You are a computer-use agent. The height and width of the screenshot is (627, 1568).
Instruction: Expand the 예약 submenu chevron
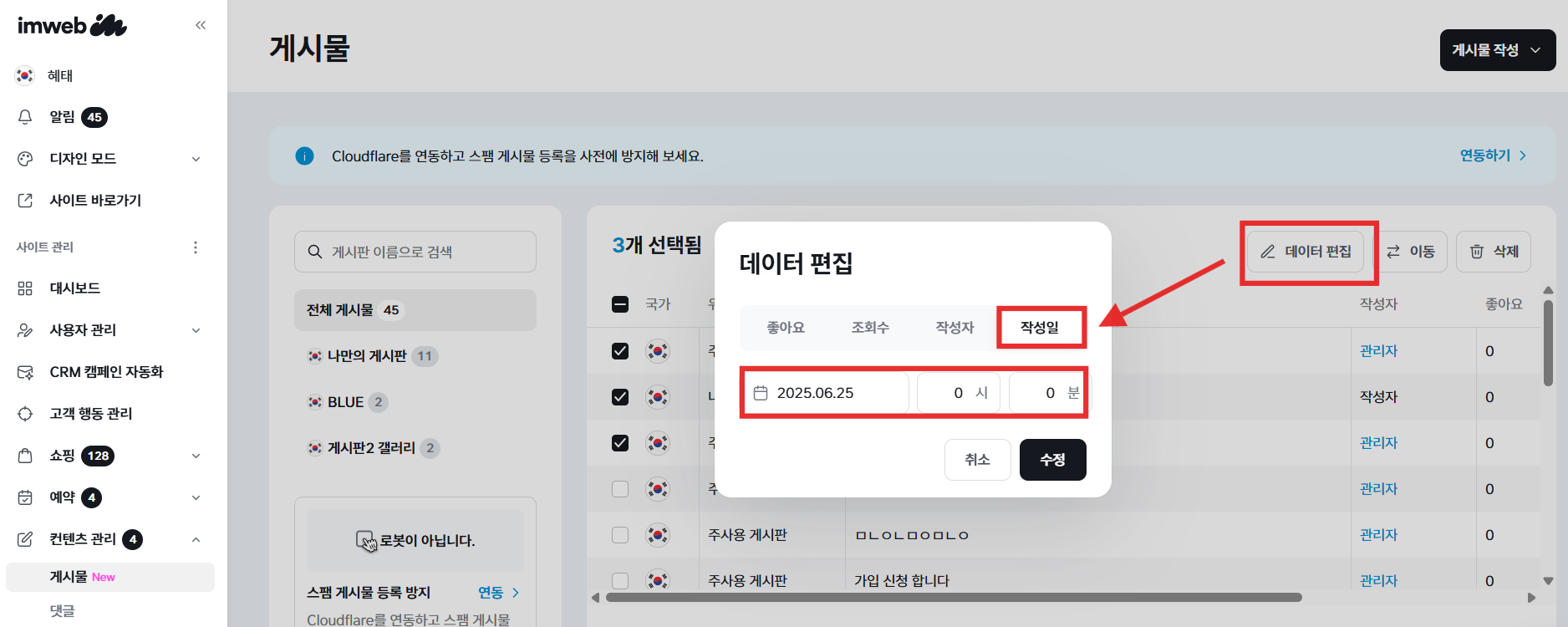tap(196, 497)
